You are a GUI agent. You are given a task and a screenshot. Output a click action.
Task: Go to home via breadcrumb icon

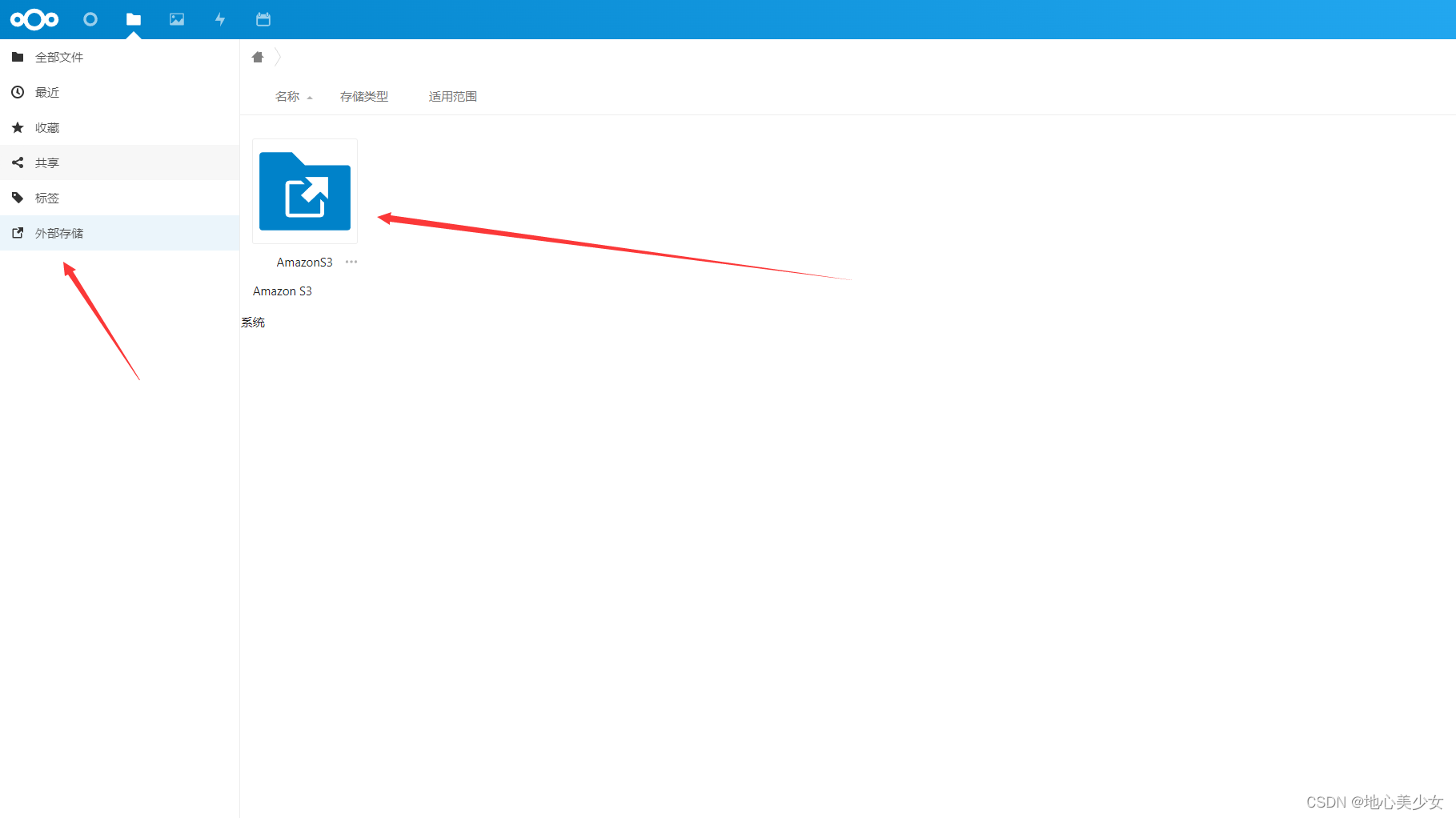tap(258, 57)
